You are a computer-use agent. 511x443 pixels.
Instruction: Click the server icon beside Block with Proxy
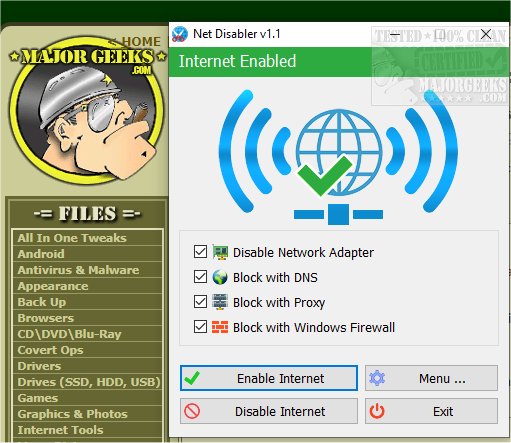220,302
